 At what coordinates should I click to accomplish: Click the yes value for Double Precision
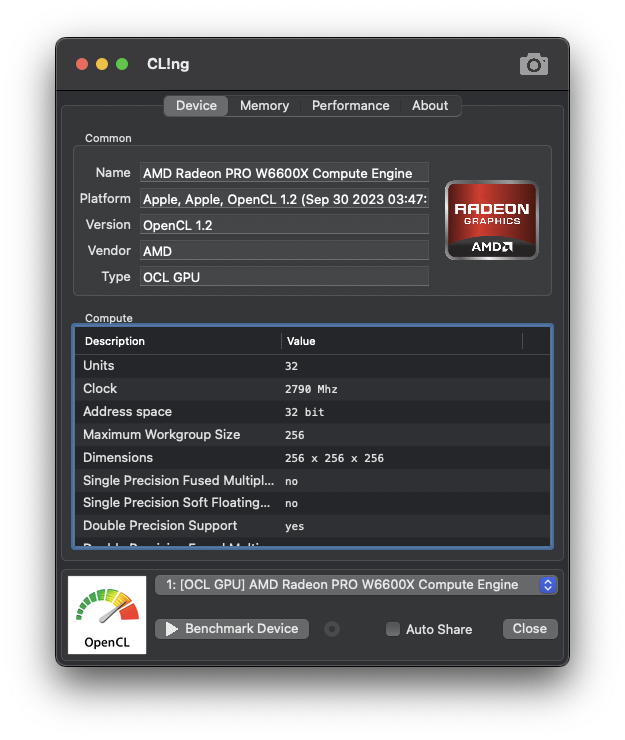point(294,526)
